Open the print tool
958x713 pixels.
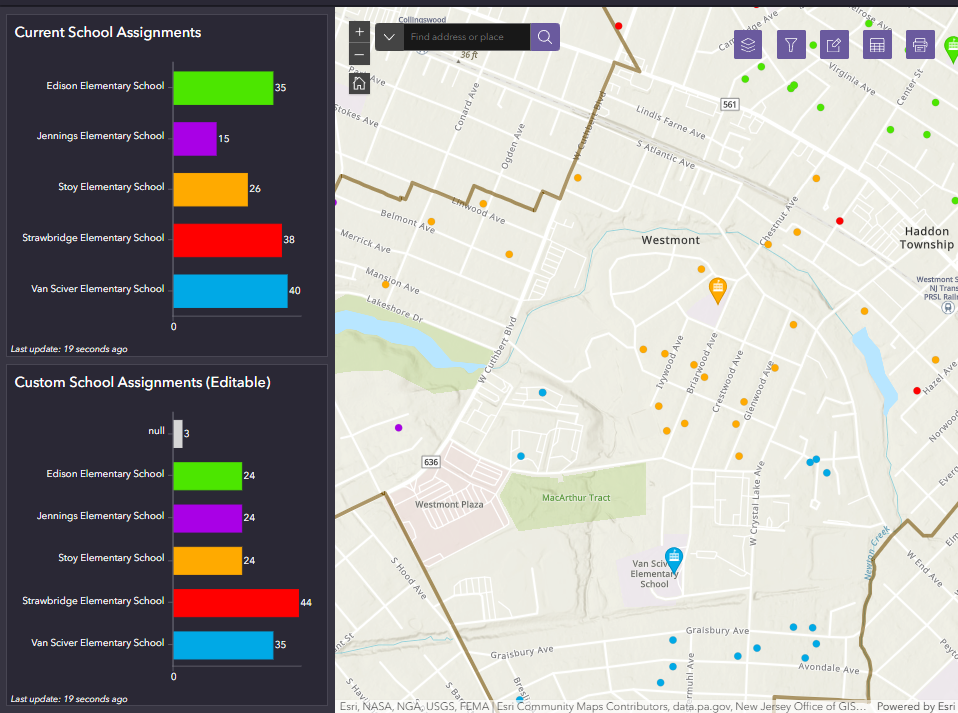click(x=920, y=45)
